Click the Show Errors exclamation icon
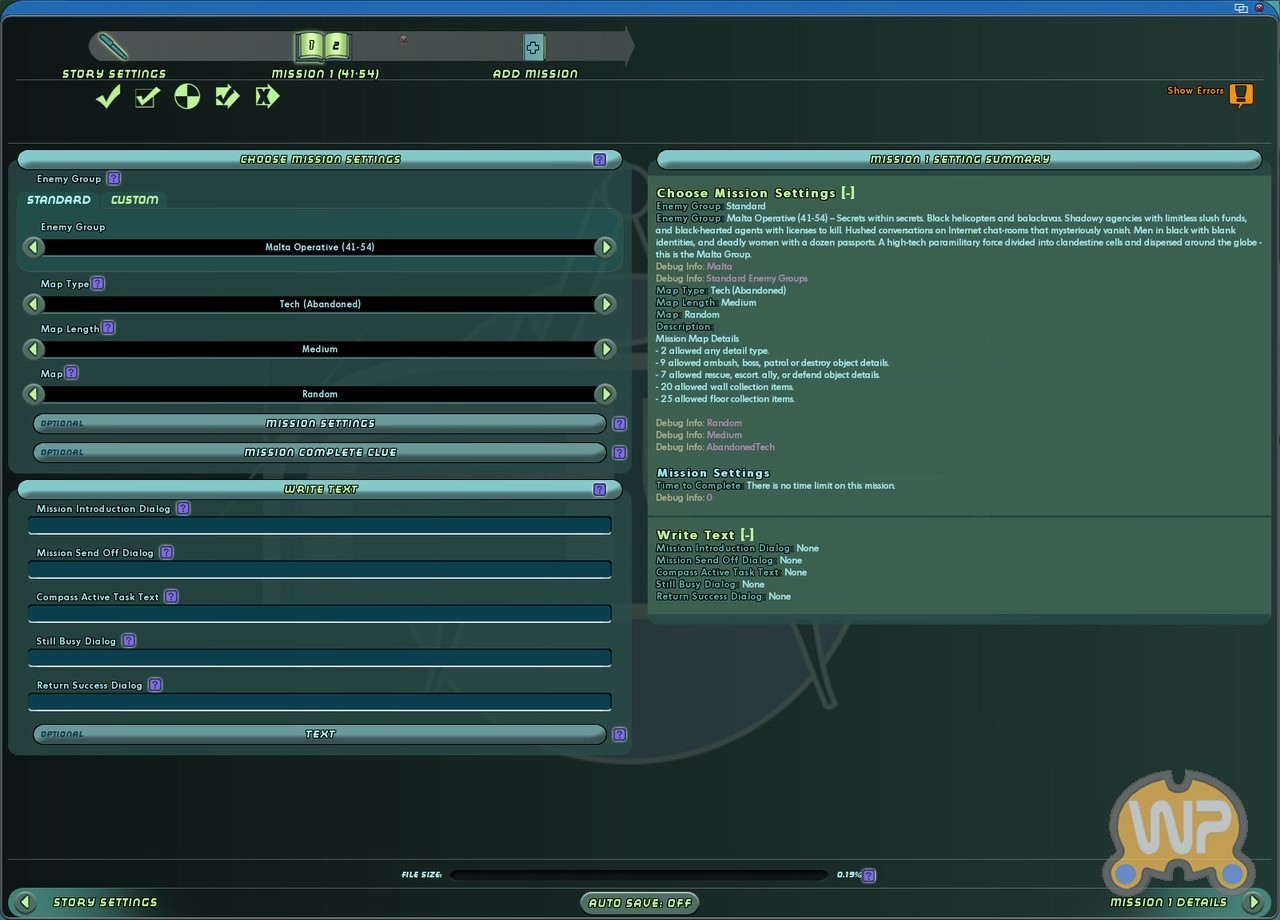 coord(1240,94)
